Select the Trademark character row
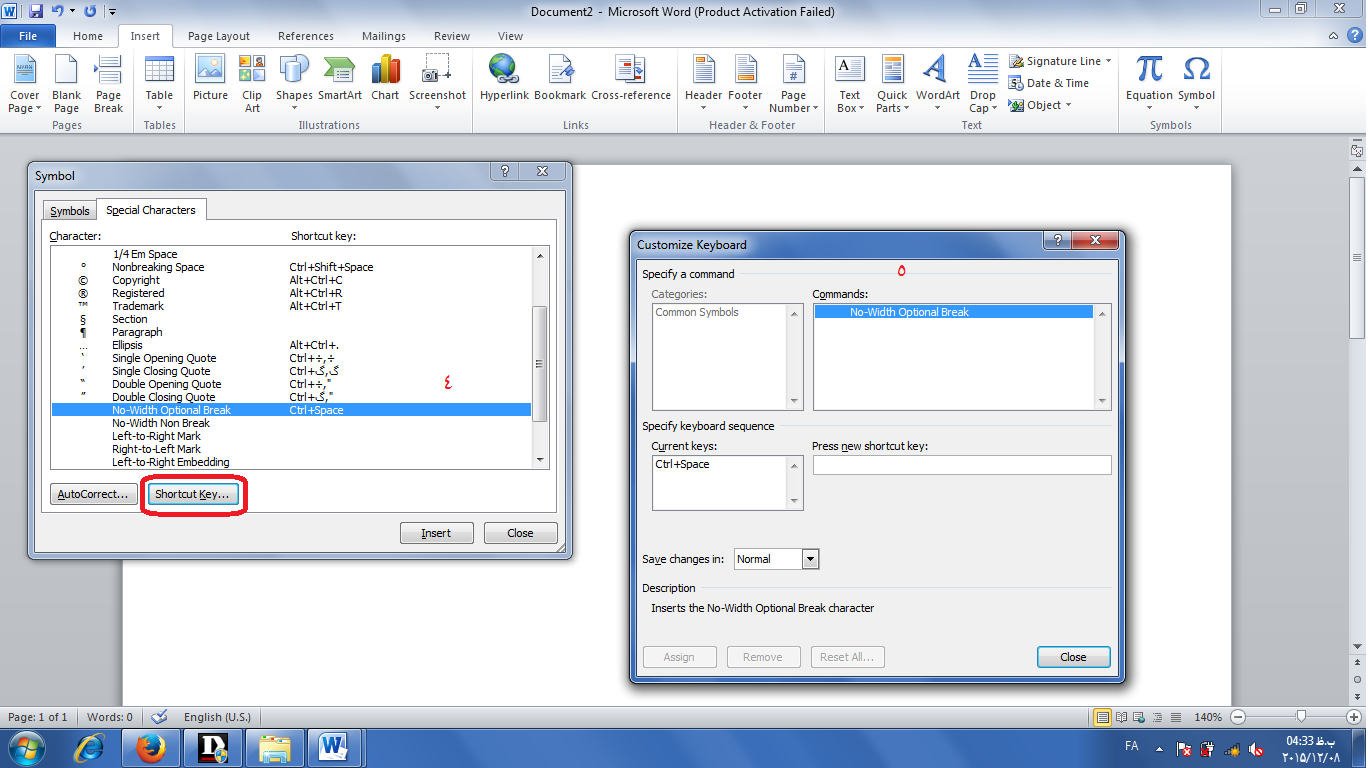 (x=291, y=306)
